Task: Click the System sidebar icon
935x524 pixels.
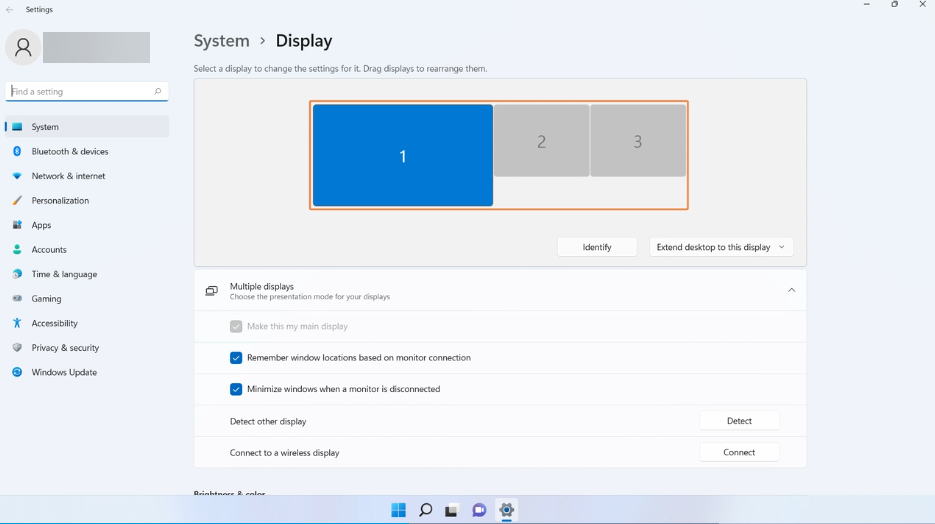Action: pyautogui.click(x=17, y=126)
